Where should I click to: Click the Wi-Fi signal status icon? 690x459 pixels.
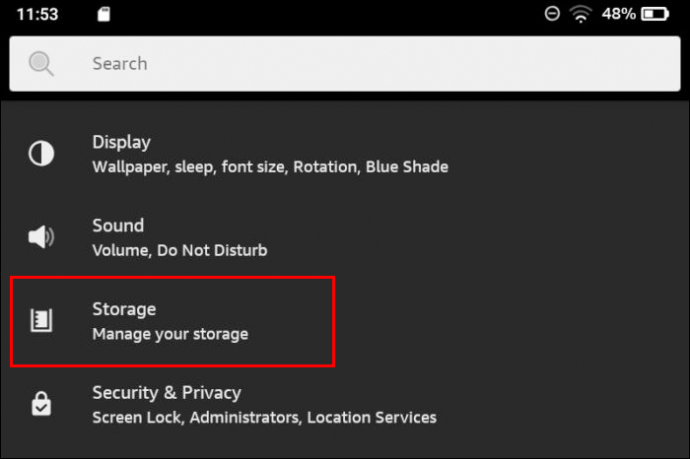pos(581,14)
